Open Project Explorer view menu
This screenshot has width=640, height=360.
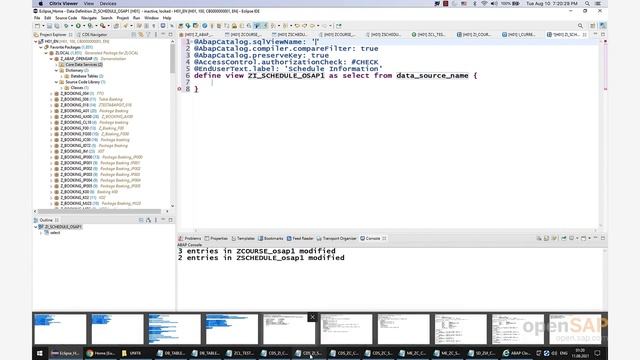(x=156, y=35)
